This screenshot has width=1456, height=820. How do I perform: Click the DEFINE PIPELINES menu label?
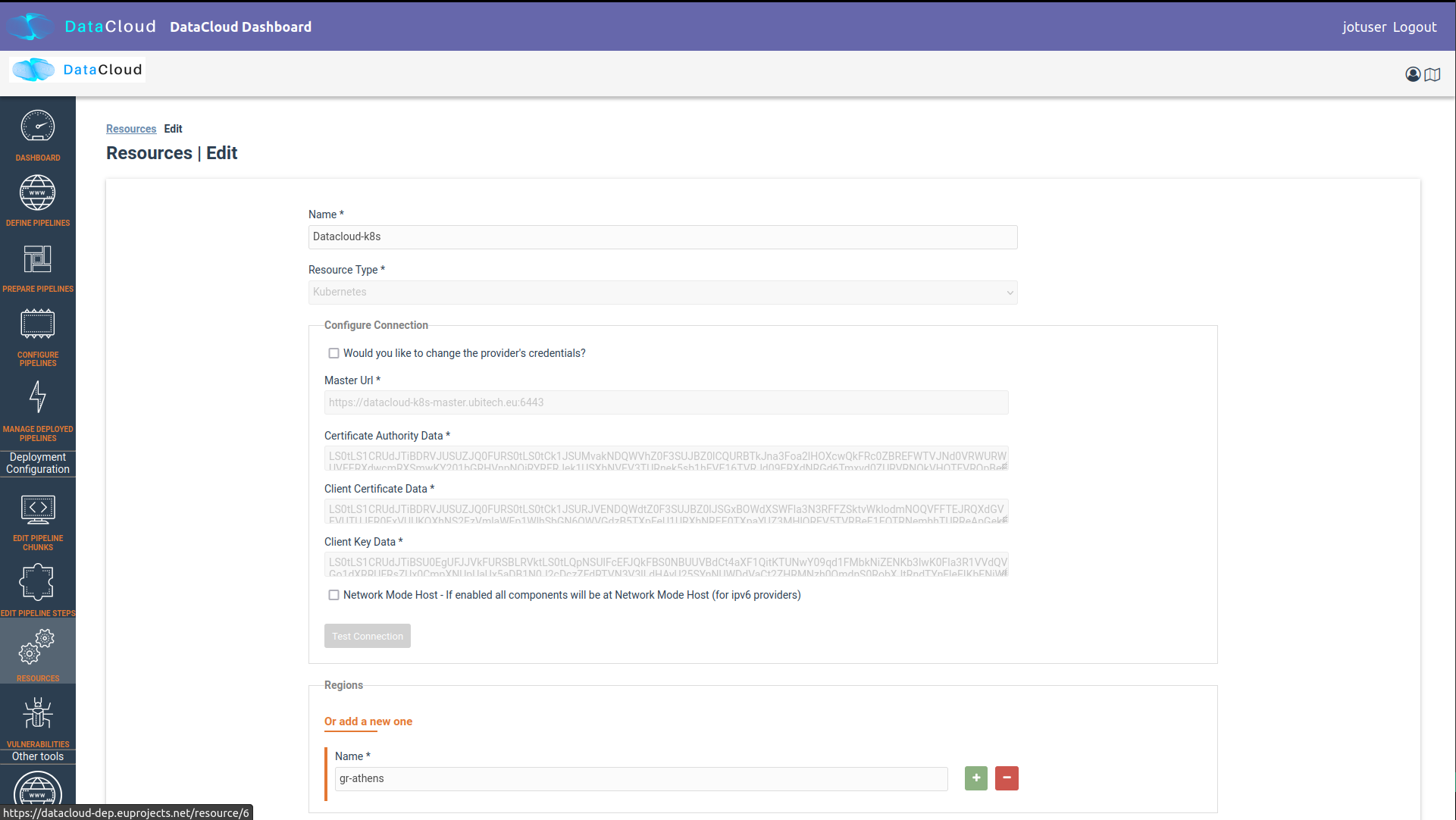38,223
